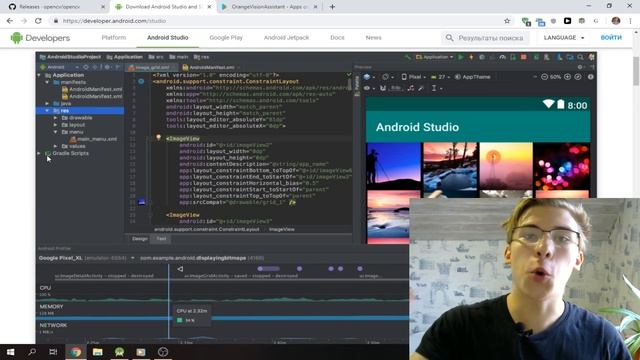Click the Chrome icon in the taskbar
This screenshot has height=360, width=640.
tap(76, 352)
